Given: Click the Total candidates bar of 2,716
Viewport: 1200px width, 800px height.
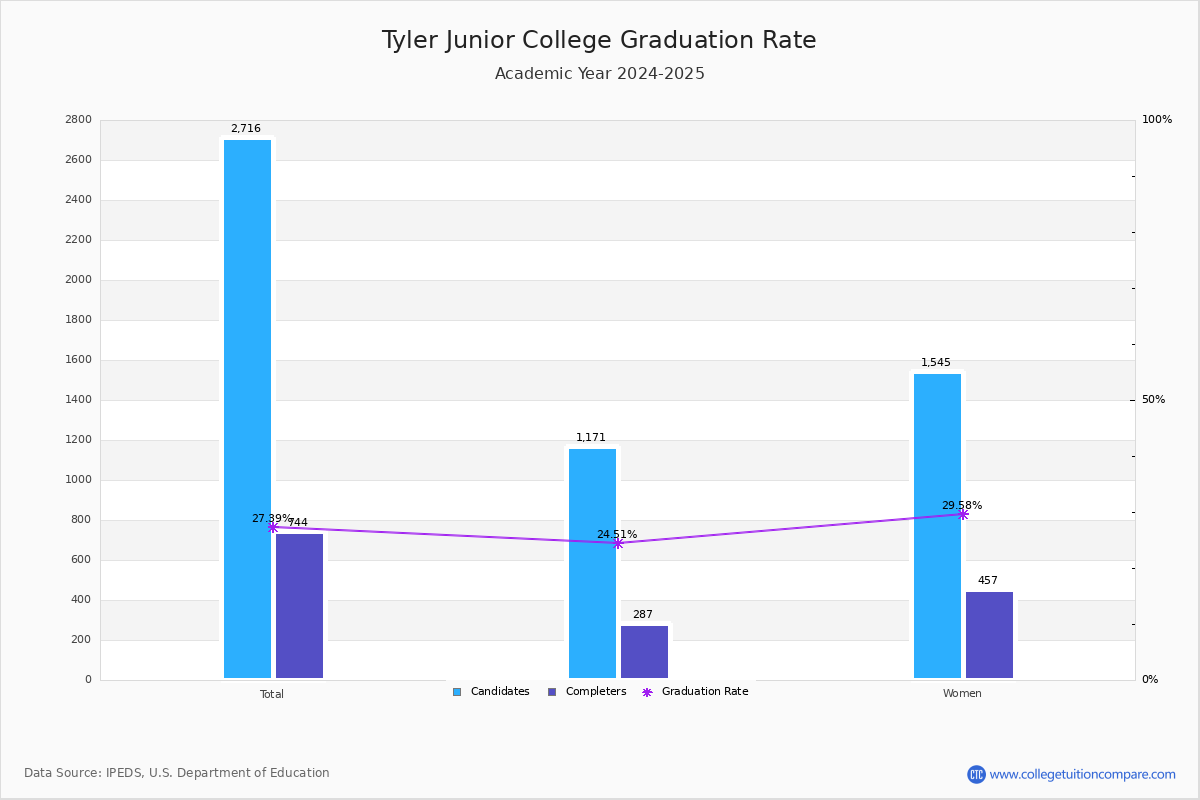Looking at the screenshot, I should [x=247, y=409].
